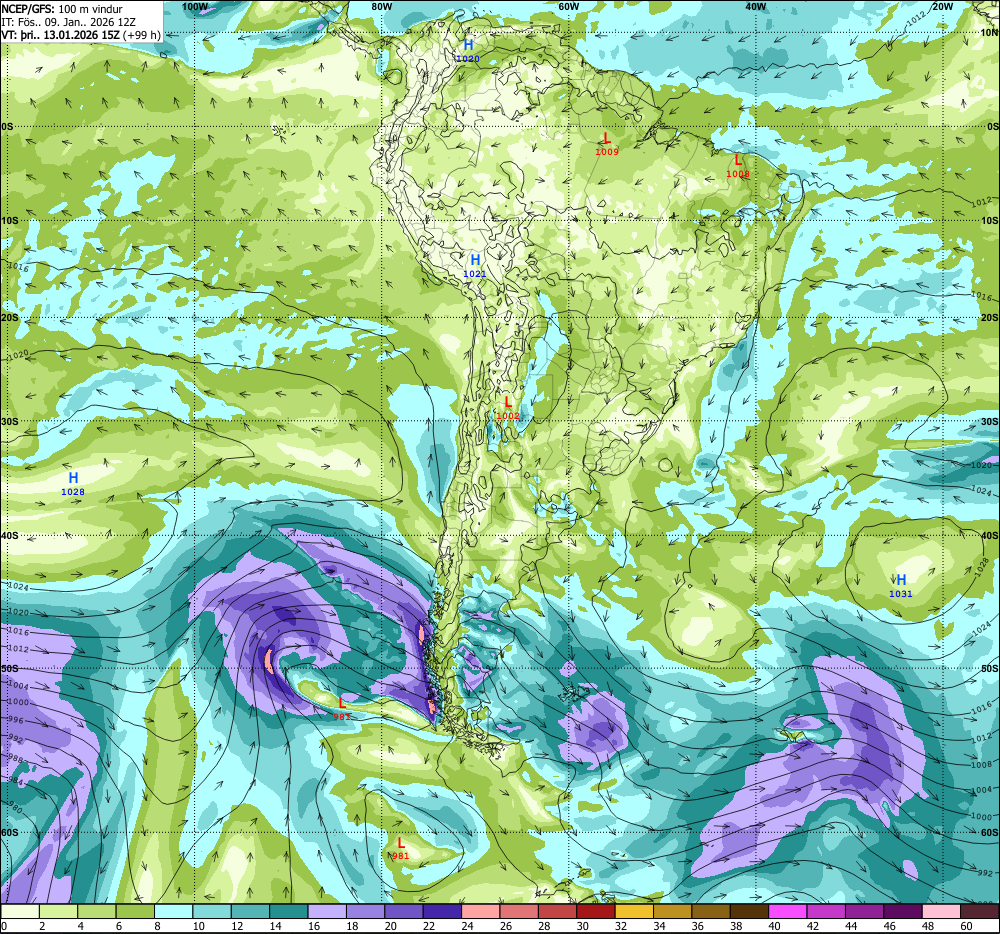Select the L 1002 low-pressure marker
This screenshot has width=1000, height=934.
(x=508, y=408)
